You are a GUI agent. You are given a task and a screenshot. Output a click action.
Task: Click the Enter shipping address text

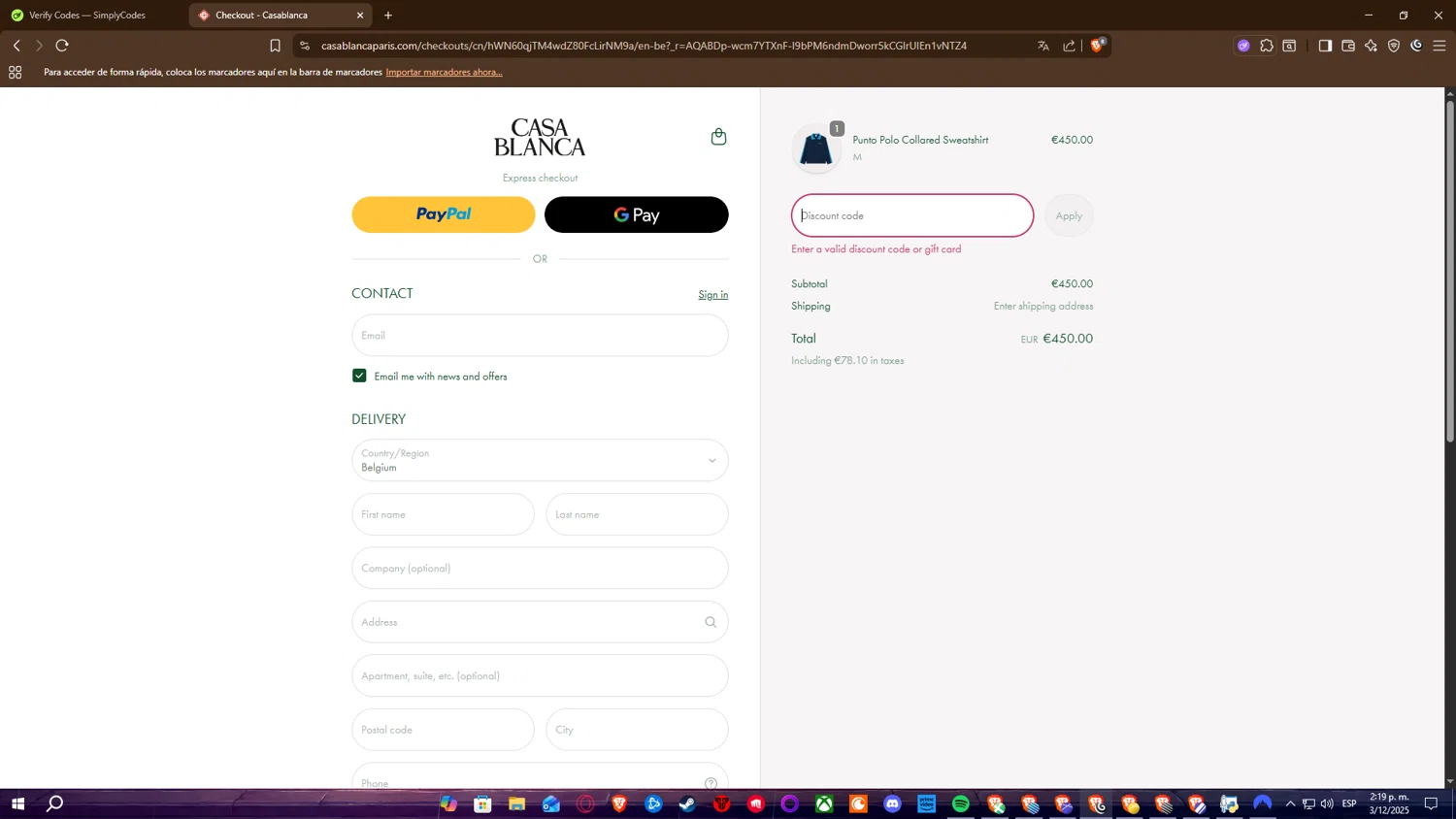click(x=1043, y=306)
